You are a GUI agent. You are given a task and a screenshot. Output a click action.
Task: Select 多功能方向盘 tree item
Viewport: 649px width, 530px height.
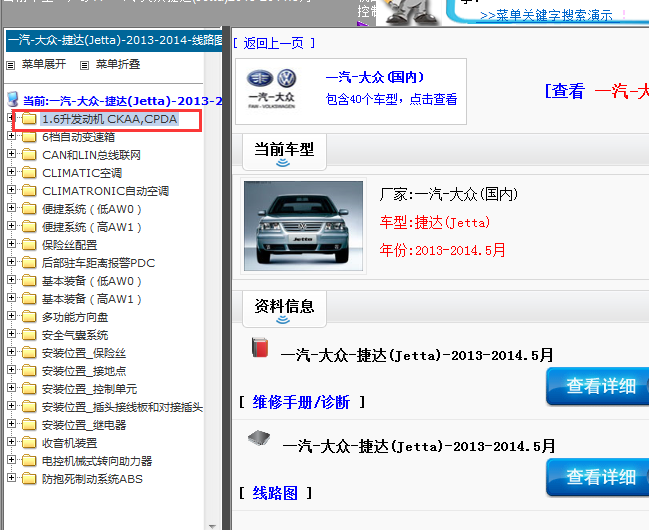click(x=75, y=317)
